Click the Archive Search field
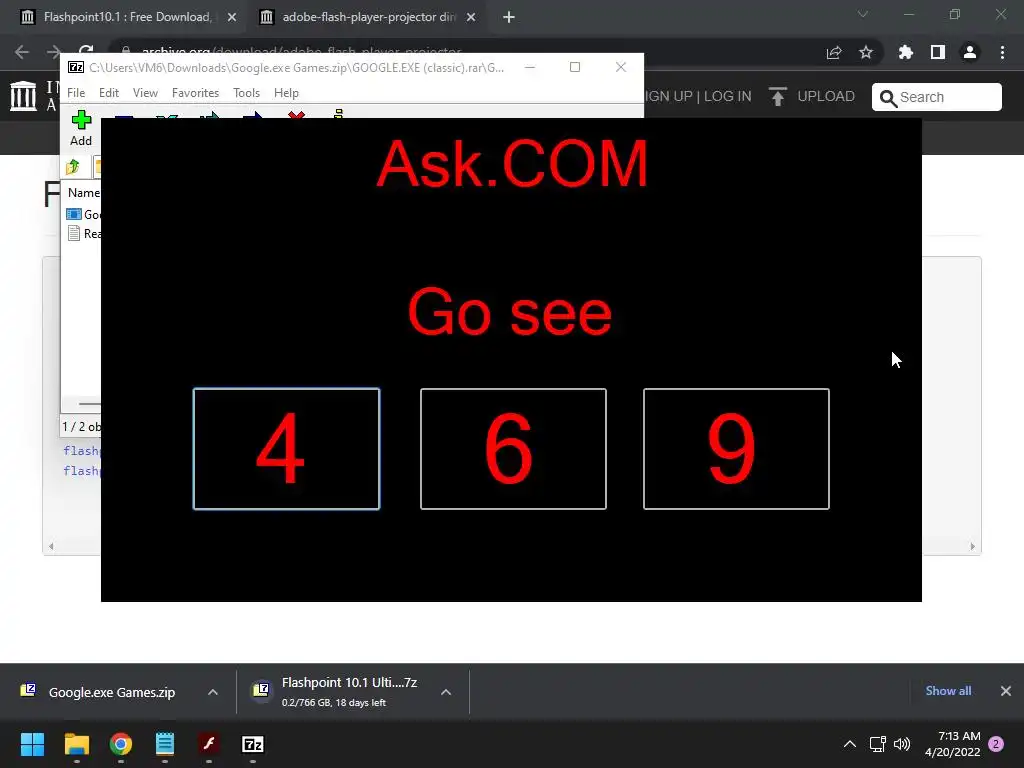Viewport: 1024px width, 768px height. 936,97
